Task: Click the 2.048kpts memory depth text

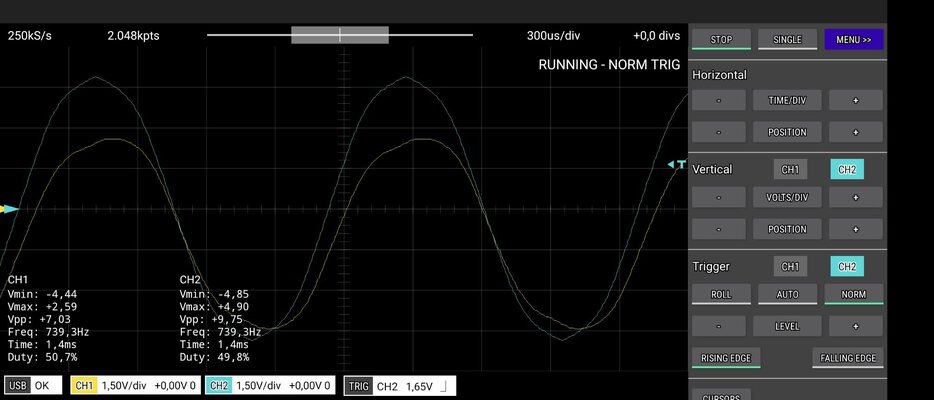Action: coord(133,36)
